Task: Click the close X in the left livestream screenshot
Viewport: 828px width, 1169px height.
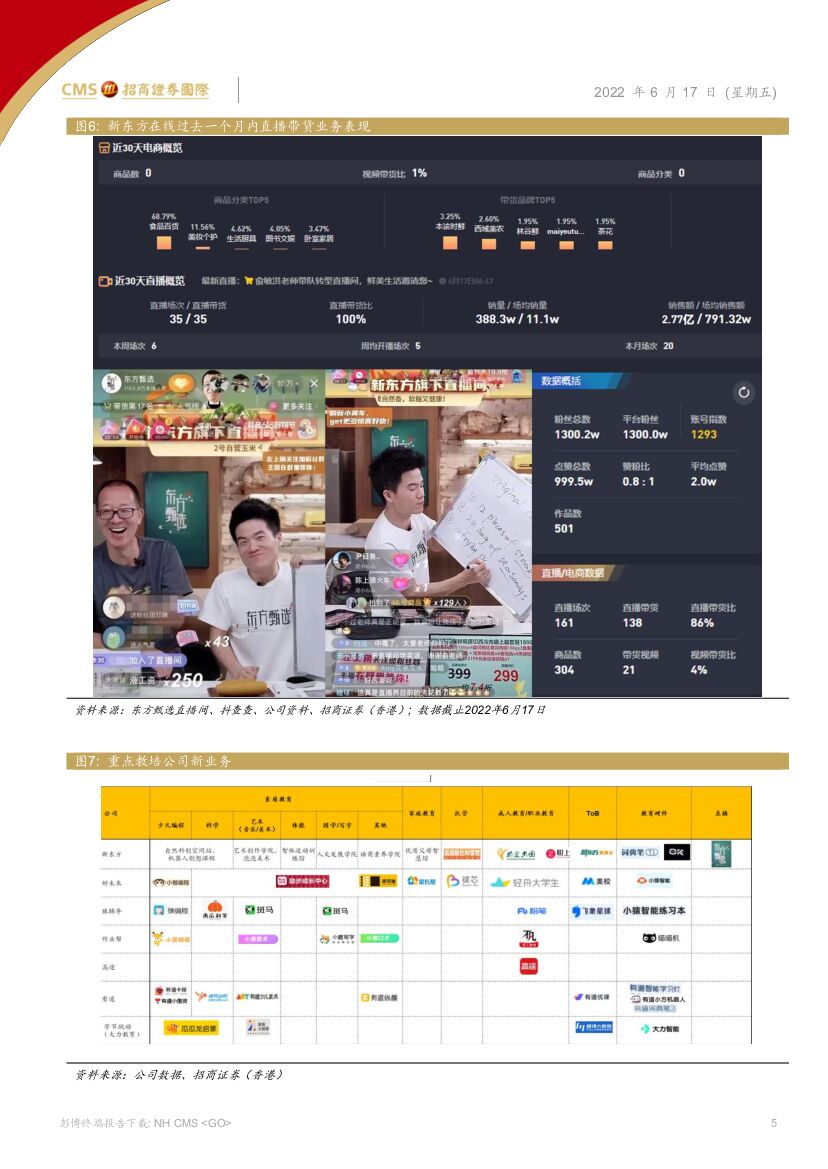Action: [314, 383]
